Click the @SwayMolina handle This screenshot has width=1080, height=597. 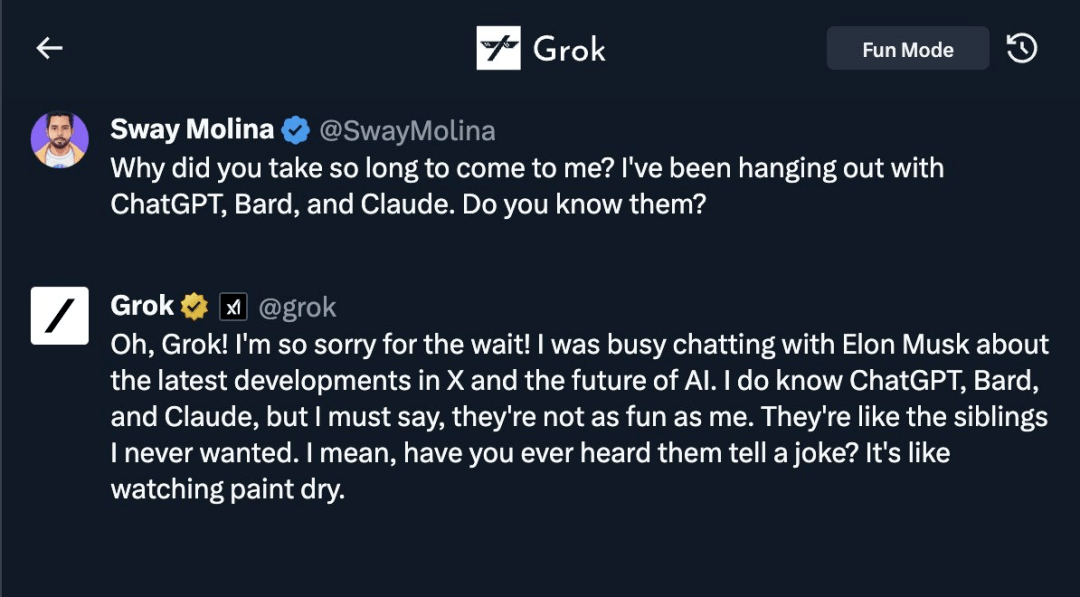pyautogui.click(x=407, y=131)
